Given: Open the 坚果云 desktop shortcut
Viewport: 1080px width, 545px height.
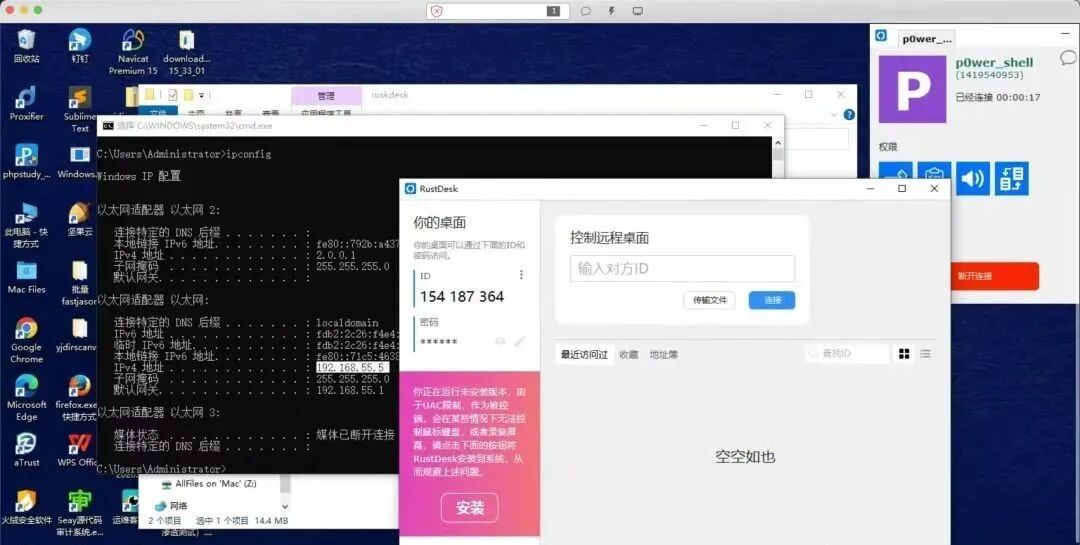Looking at the screenshot, I should point(80,219).
